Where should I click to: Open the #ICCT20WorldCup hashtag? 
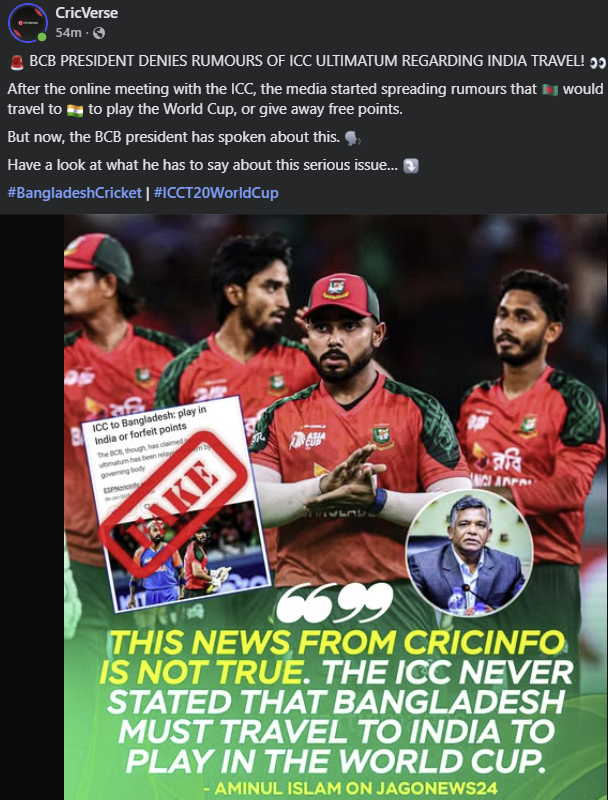[216, 193]
